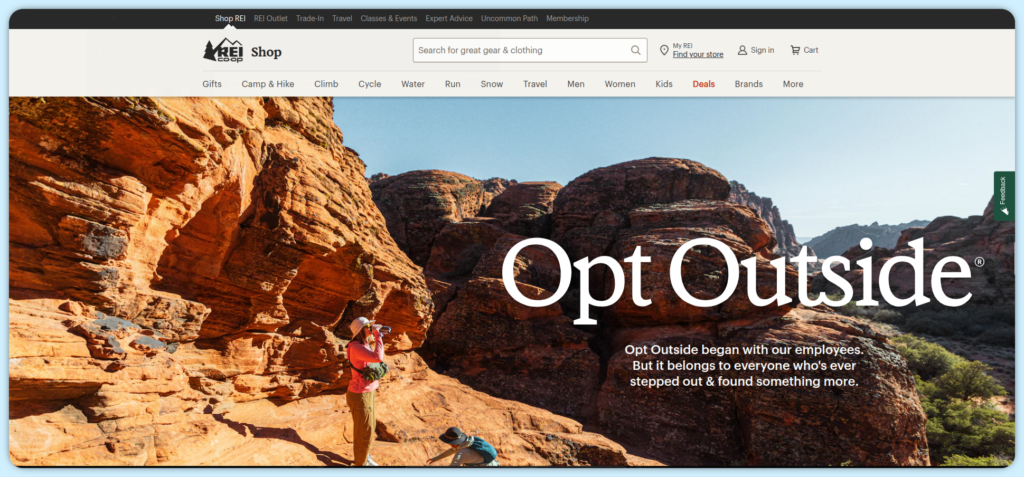Focus the gear & clothing search field

tap(530, 50)
